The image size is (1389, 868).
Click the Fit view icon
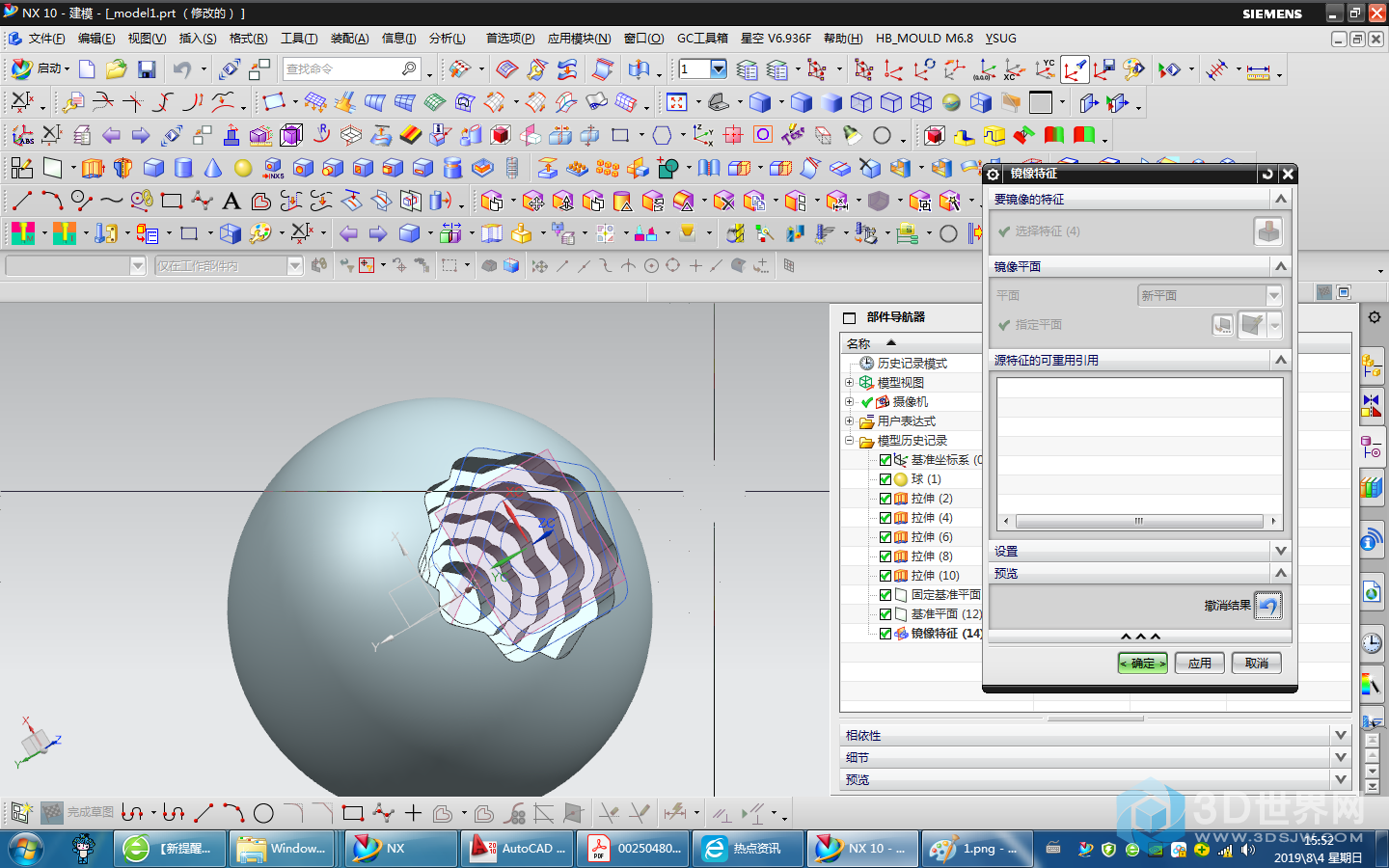point(677,102)
